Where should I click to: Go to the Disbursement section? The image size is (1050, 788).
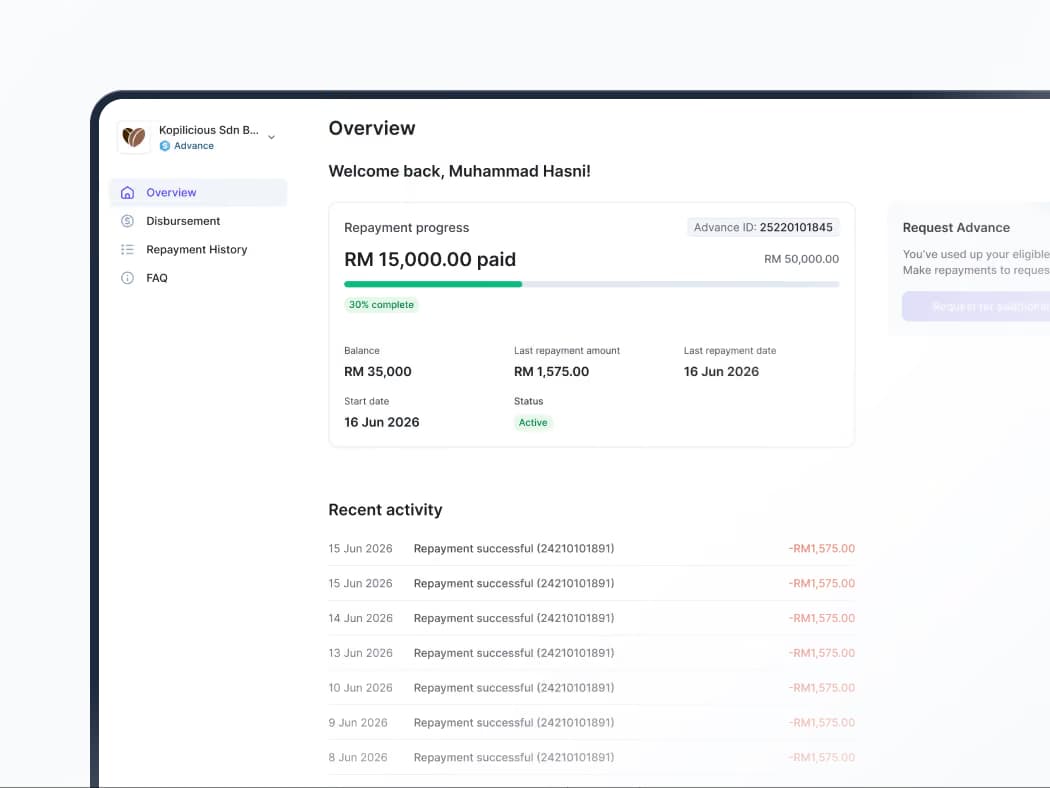198,221
